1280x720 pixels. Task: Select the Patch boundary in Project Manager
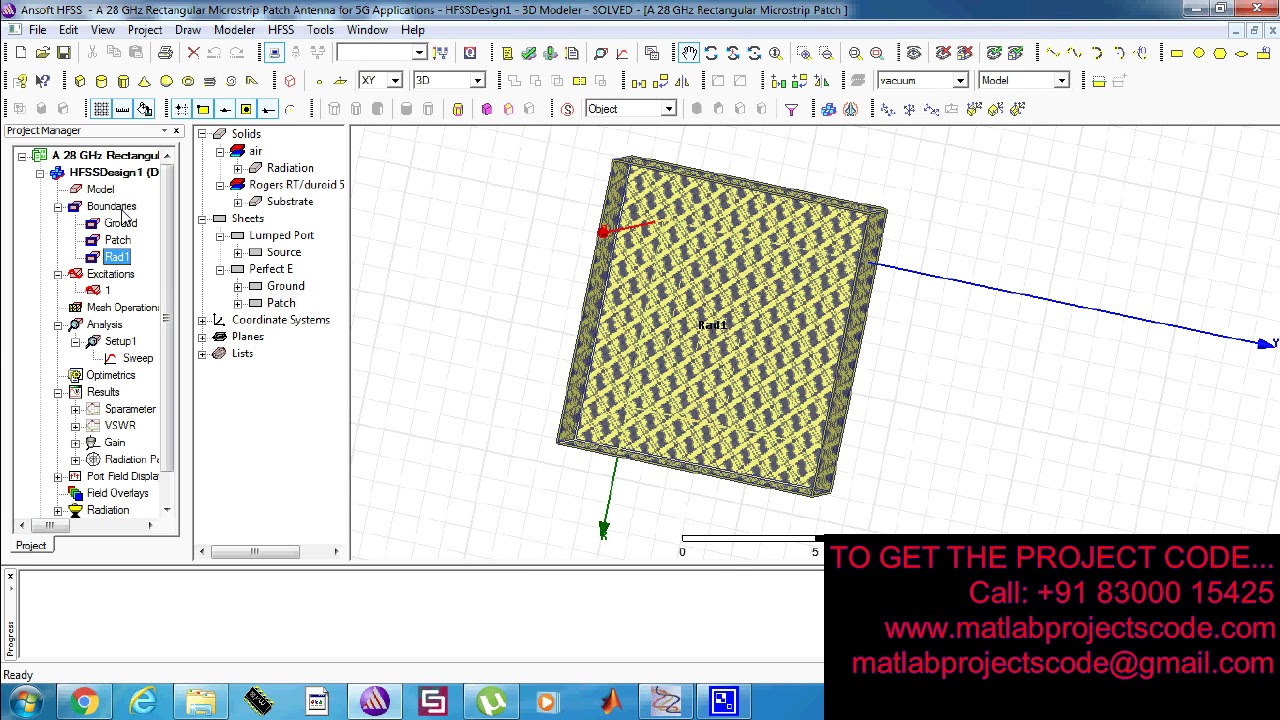tap(117, 240)
